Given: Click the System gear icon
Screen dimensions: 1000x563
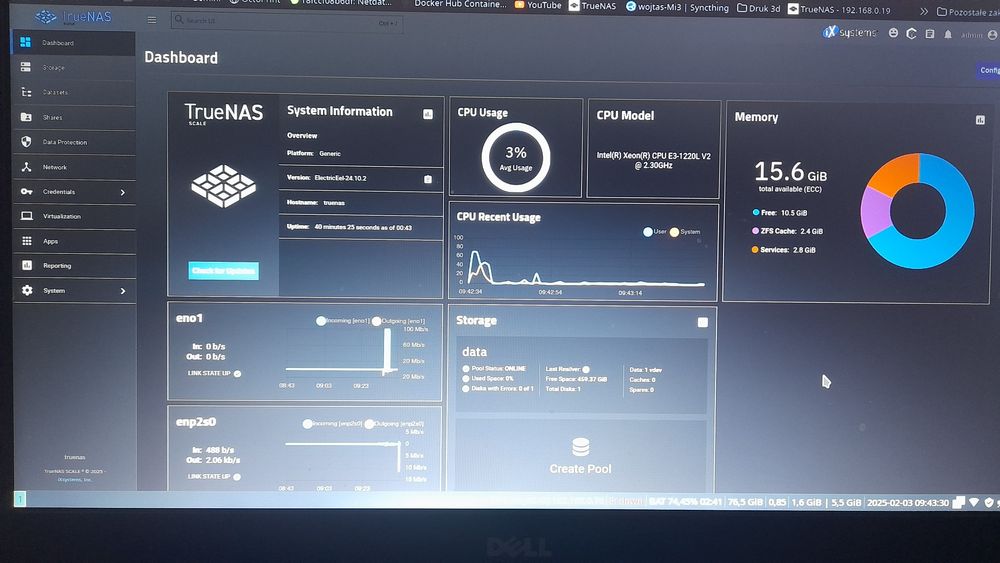Looking at the screenshot, I should (x=27, y=290).
